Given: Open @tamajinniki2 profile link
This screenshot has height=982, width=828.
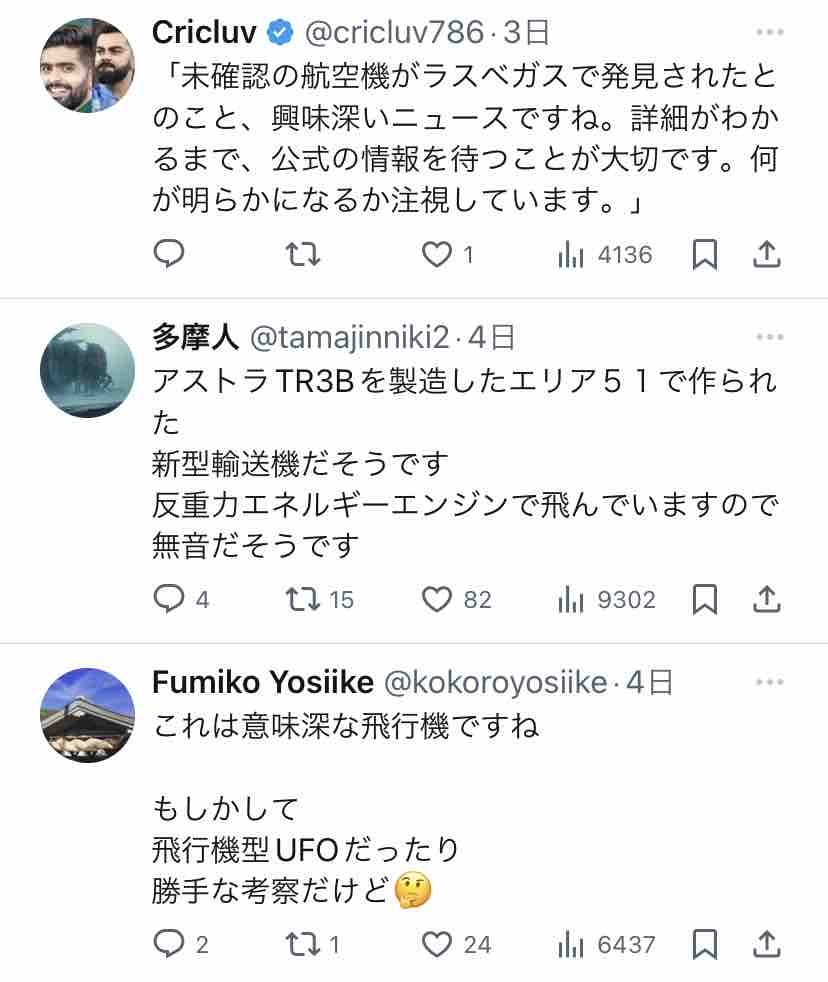Looking at the screenshot, I should click(349, 338).
